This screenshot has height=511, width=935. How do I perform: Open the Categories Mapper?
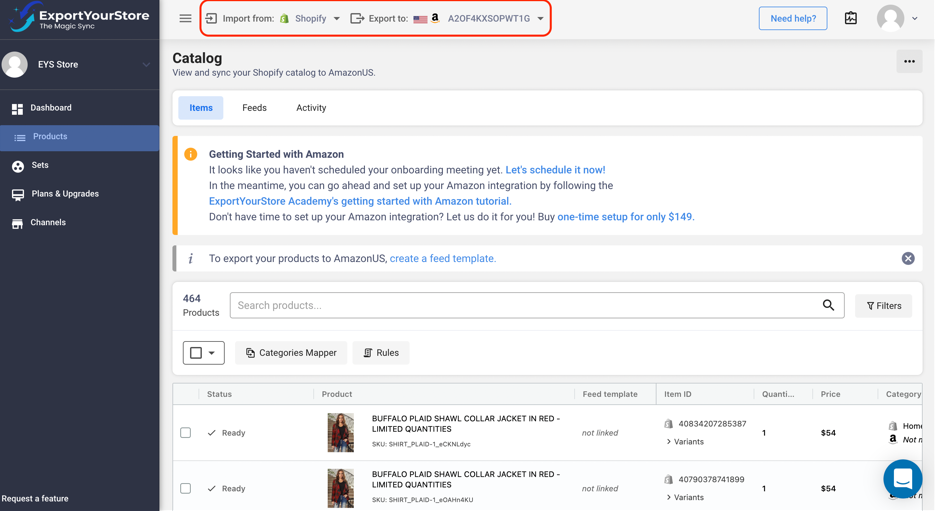(291, 353)
